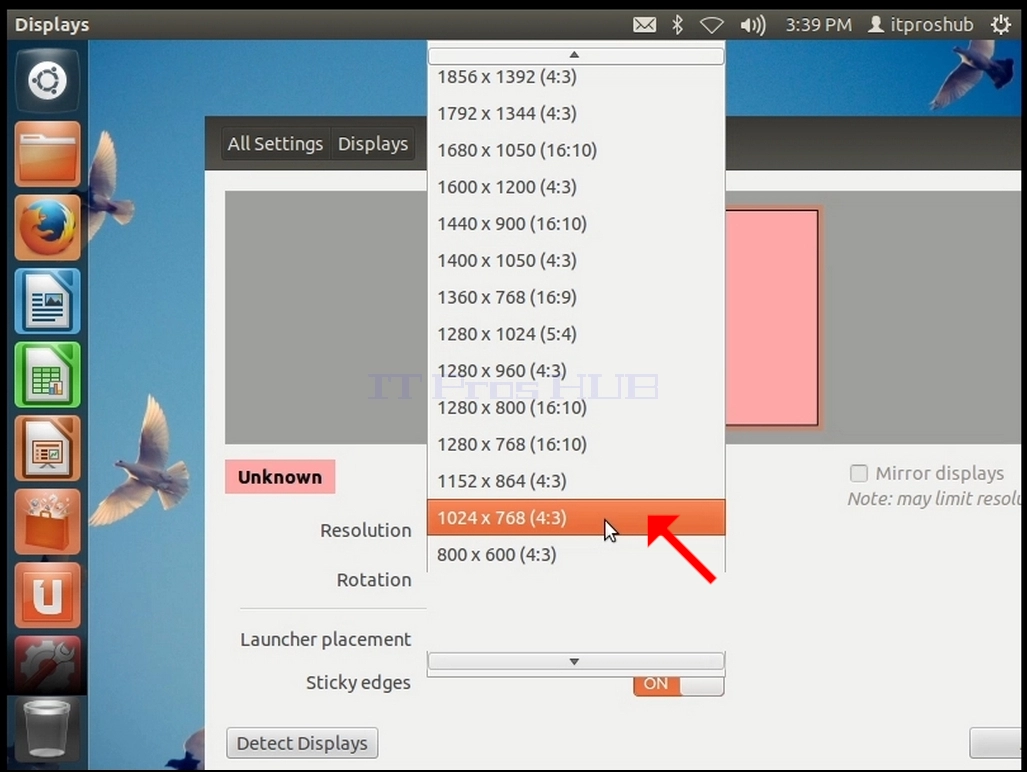
Task: Open the Trash in launcher
Action: click(47, 728)
